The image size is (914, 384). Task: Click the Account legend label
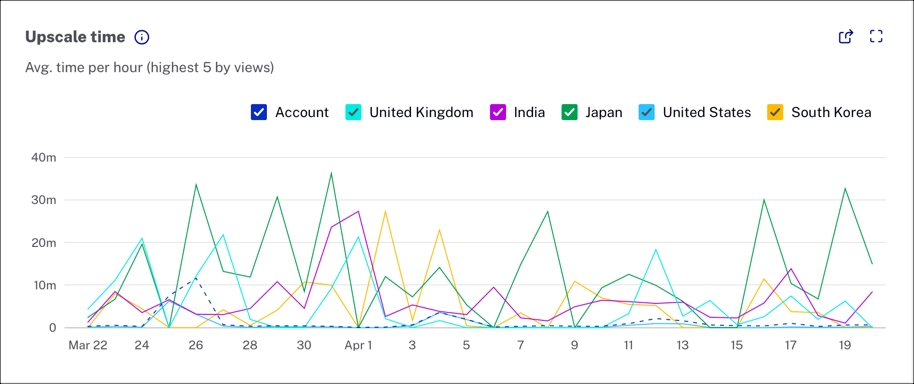tap(302, 112)
